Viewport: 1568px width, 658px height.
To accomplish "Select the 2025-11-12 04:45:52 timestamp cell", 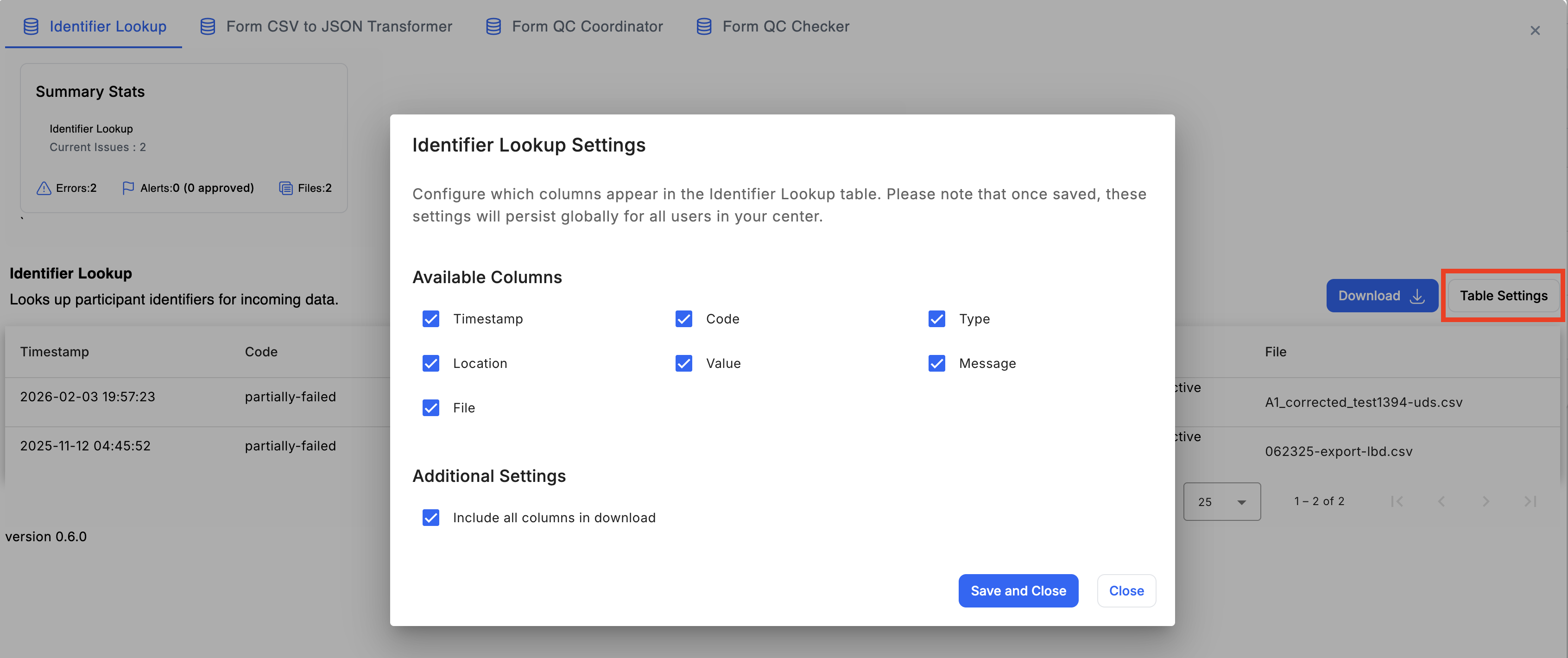I will [85, 446].
